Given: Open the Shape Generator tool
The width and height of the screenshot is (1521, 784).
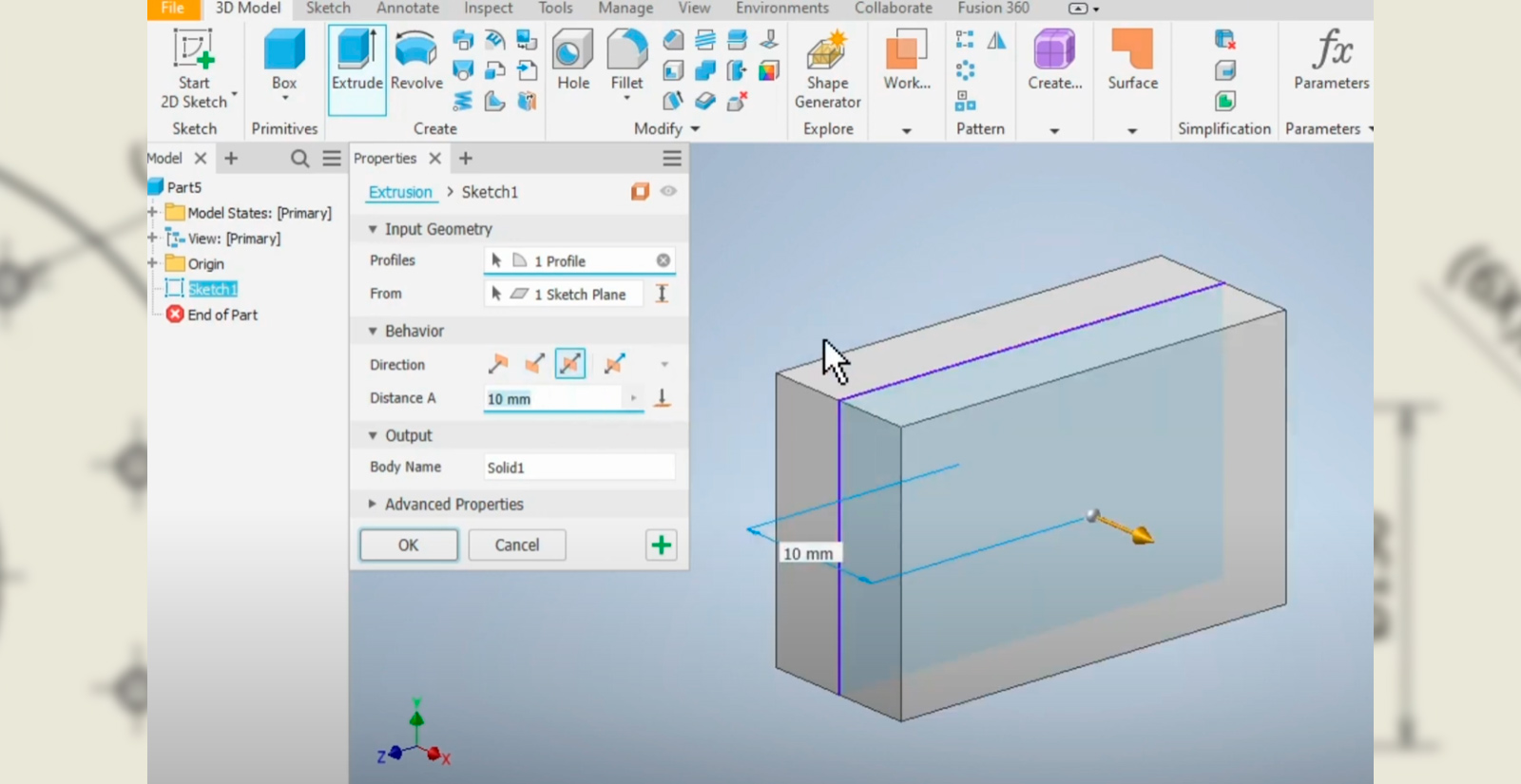Looking at the screenshot, I should pos(827,52).
